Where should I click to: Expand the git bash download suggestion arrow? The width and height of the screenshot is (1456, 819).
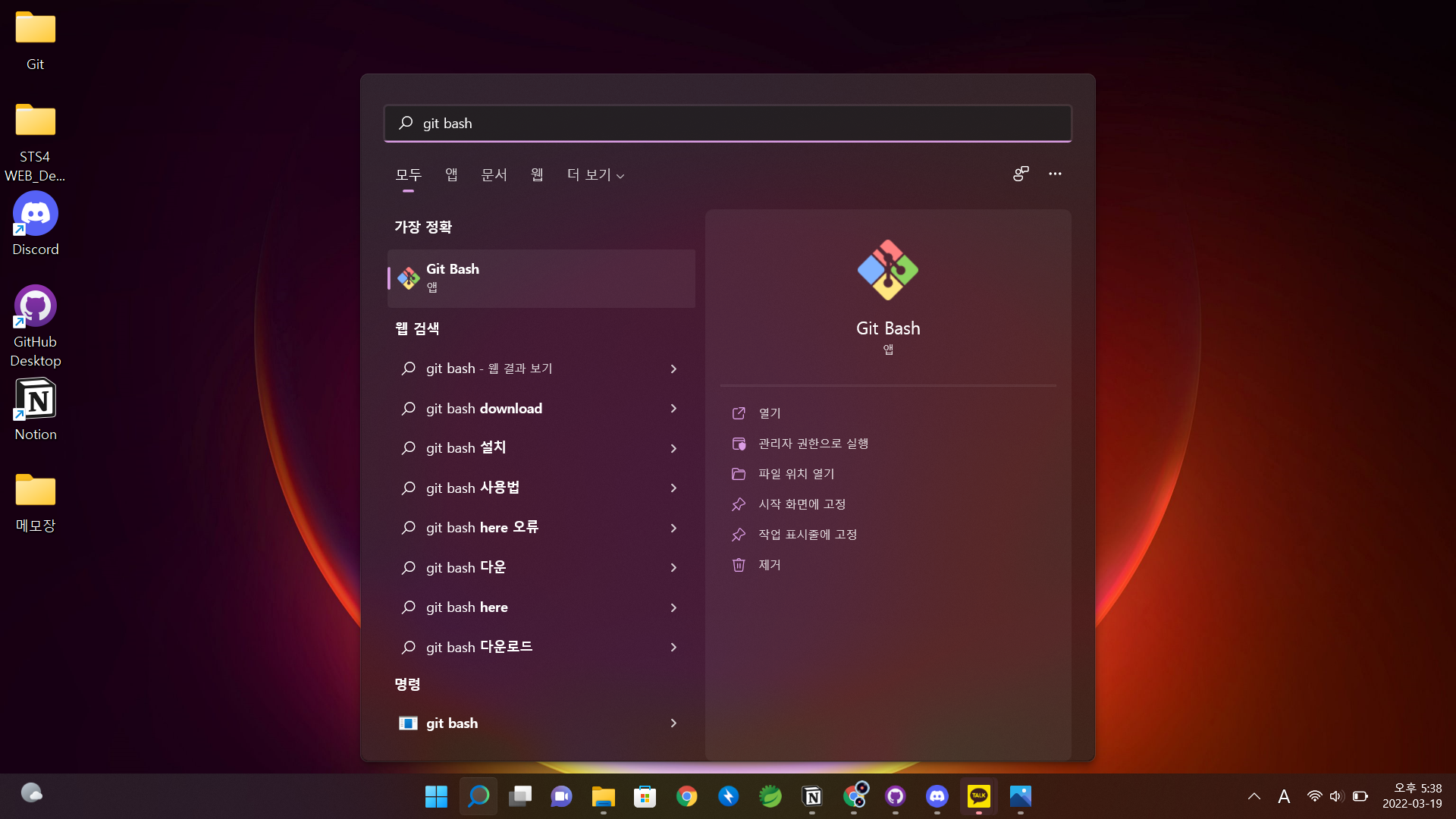(x=673, y=409)
